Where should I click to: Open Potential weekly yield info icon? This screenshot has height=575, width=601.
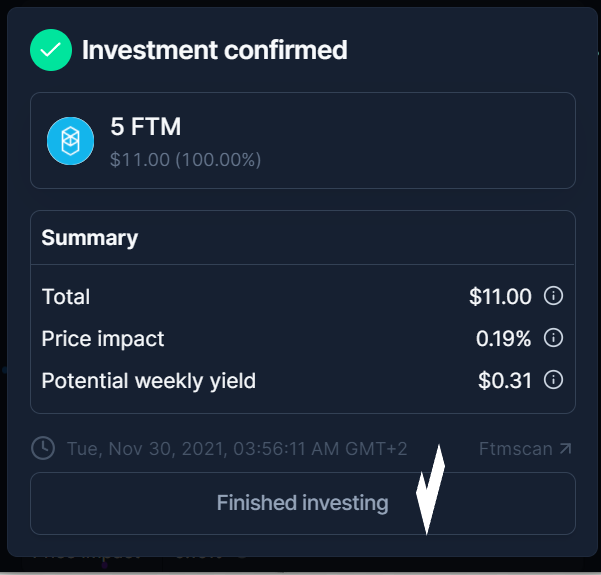(x=553, y=380)
